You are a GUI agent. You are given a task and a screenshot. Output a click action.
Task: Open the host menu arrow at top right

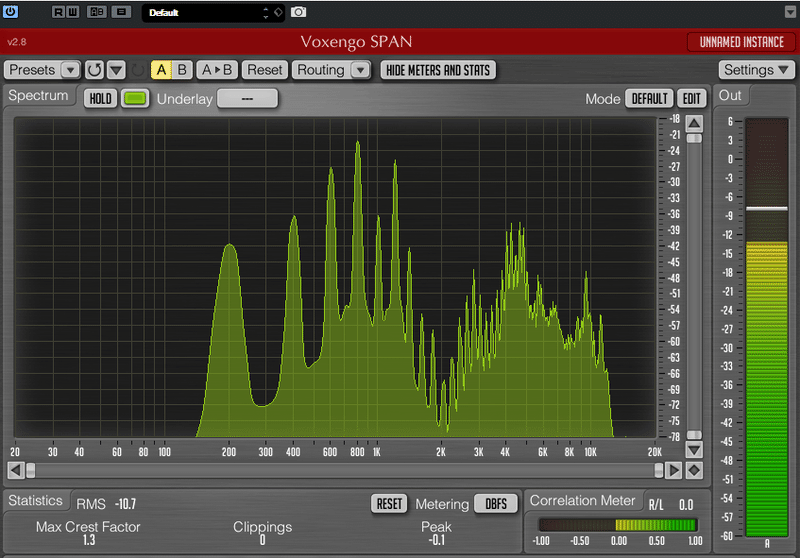(790, 12)
